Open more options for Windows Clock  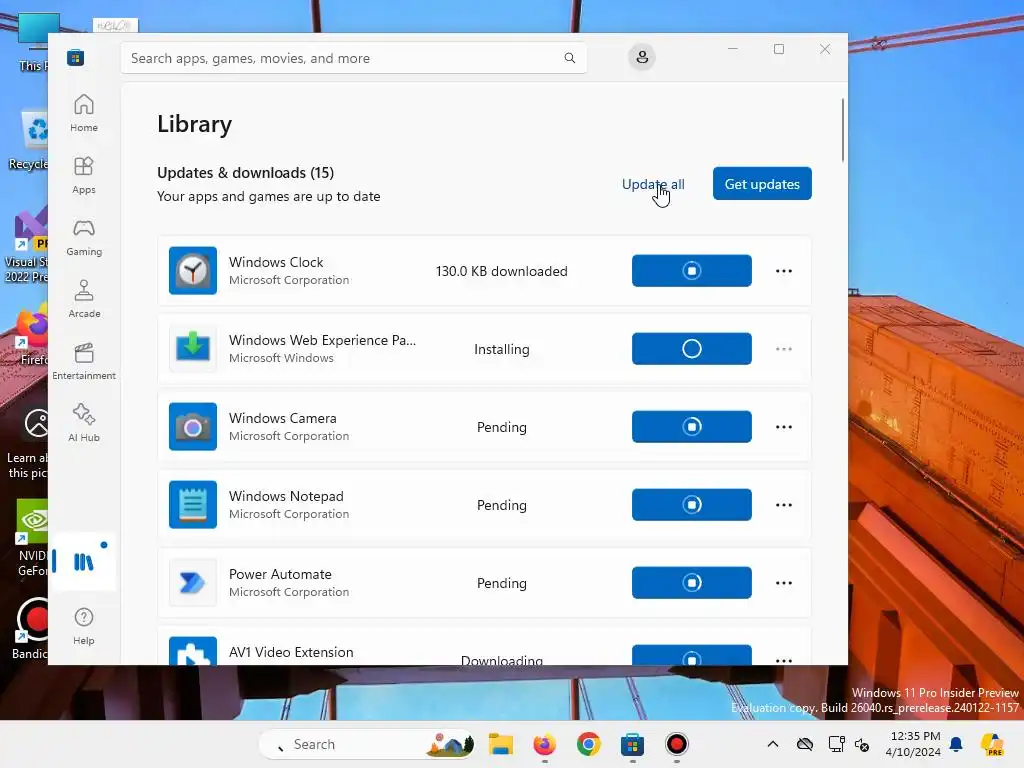[x=784, y=270]
